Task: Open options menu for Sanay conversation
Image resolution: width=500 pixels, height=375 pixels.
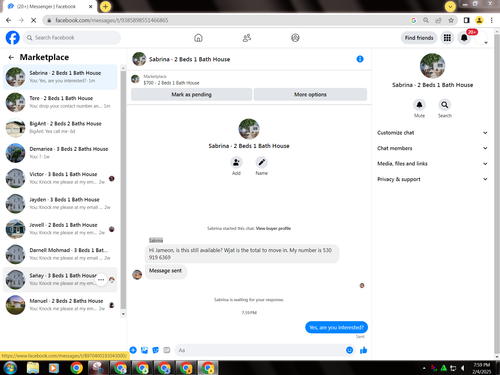Action: (101, 280)
